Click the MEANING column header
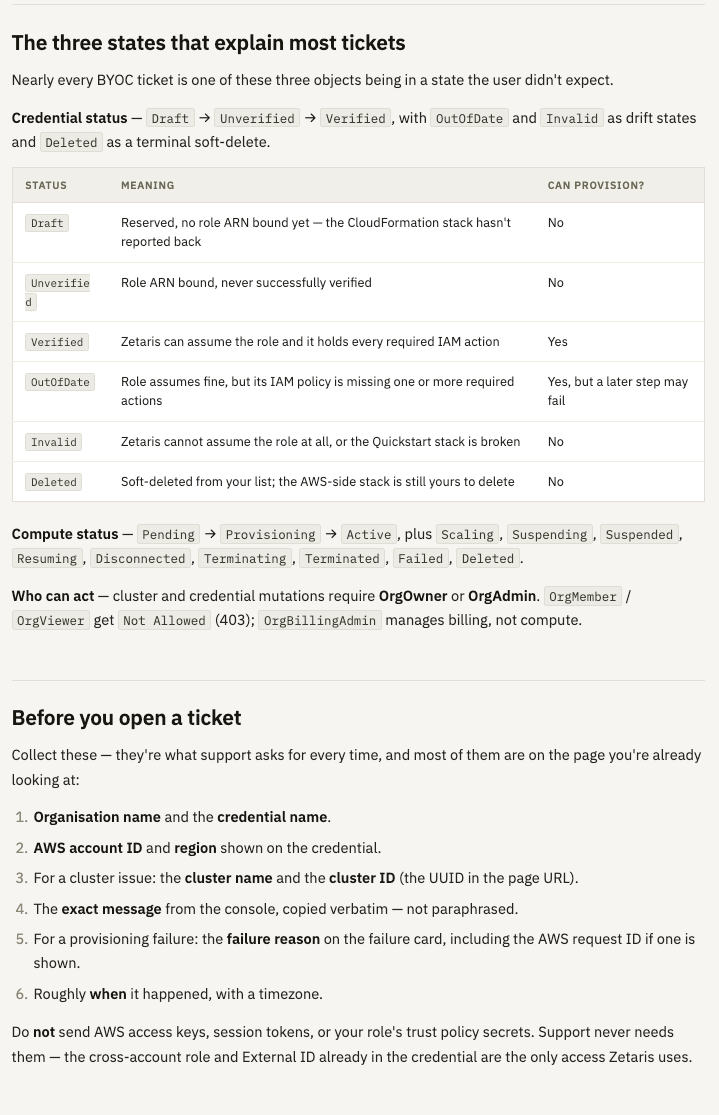Screen dimensions: 719x1115 (x=147, y=185)
